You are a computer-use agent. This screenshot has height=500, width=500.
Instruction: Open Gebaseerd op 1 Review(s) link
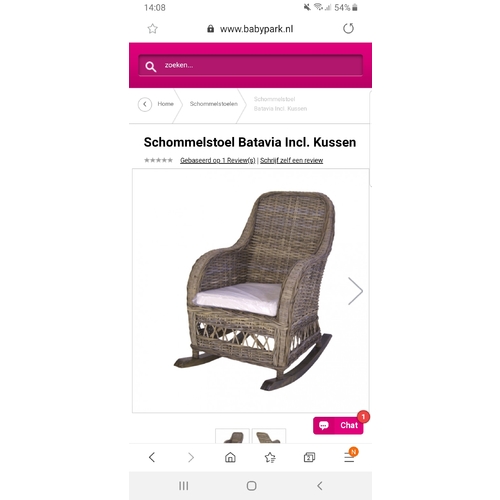click(x=218, y=160)
